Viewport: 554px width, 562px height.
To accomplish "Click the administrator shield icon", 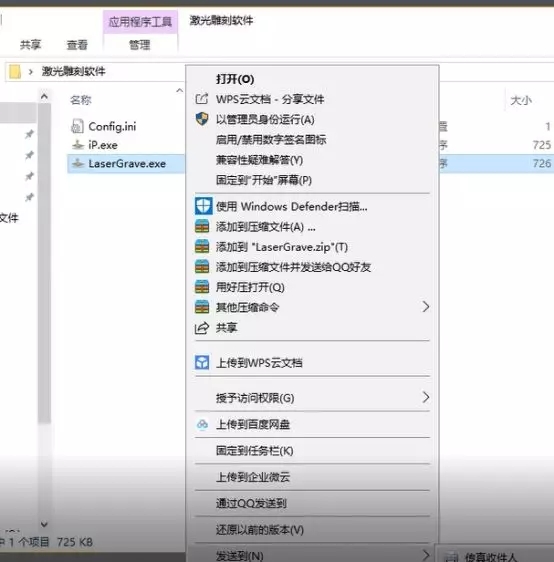I will click(x=202, y=119).
